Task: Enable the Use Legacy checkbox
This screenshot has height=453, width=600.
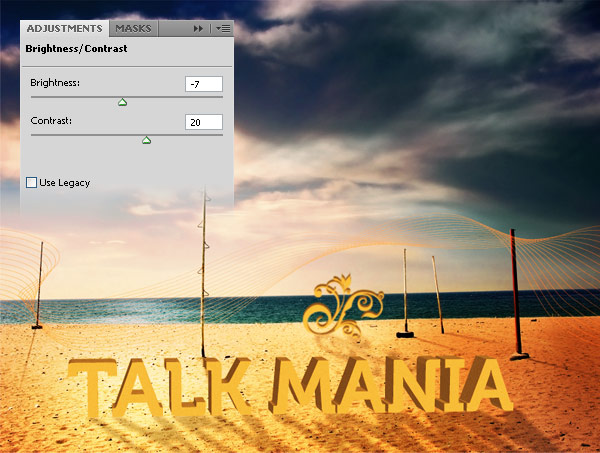Action: pos(32,183)
